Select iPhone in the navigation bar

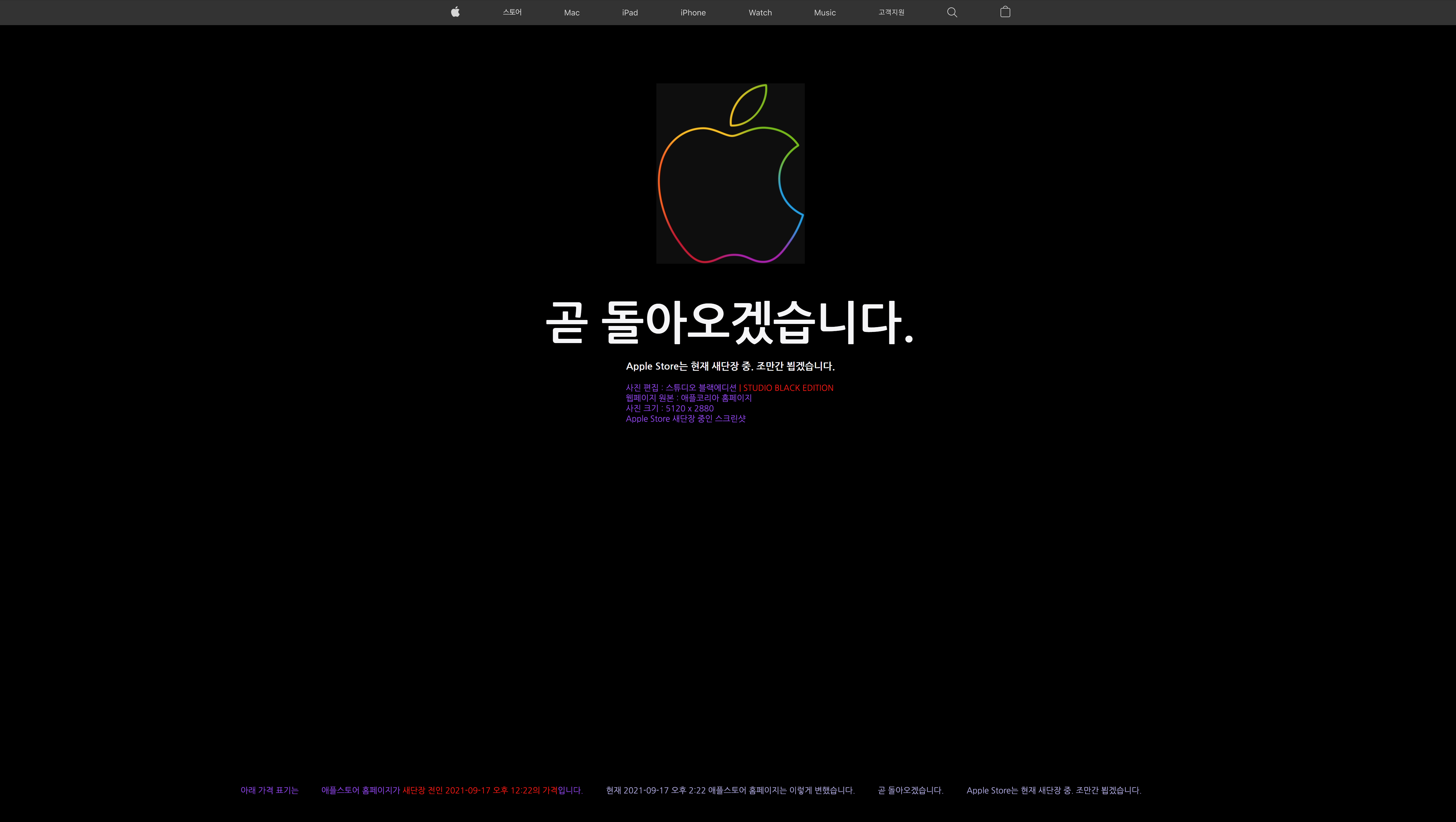point(693,13)
